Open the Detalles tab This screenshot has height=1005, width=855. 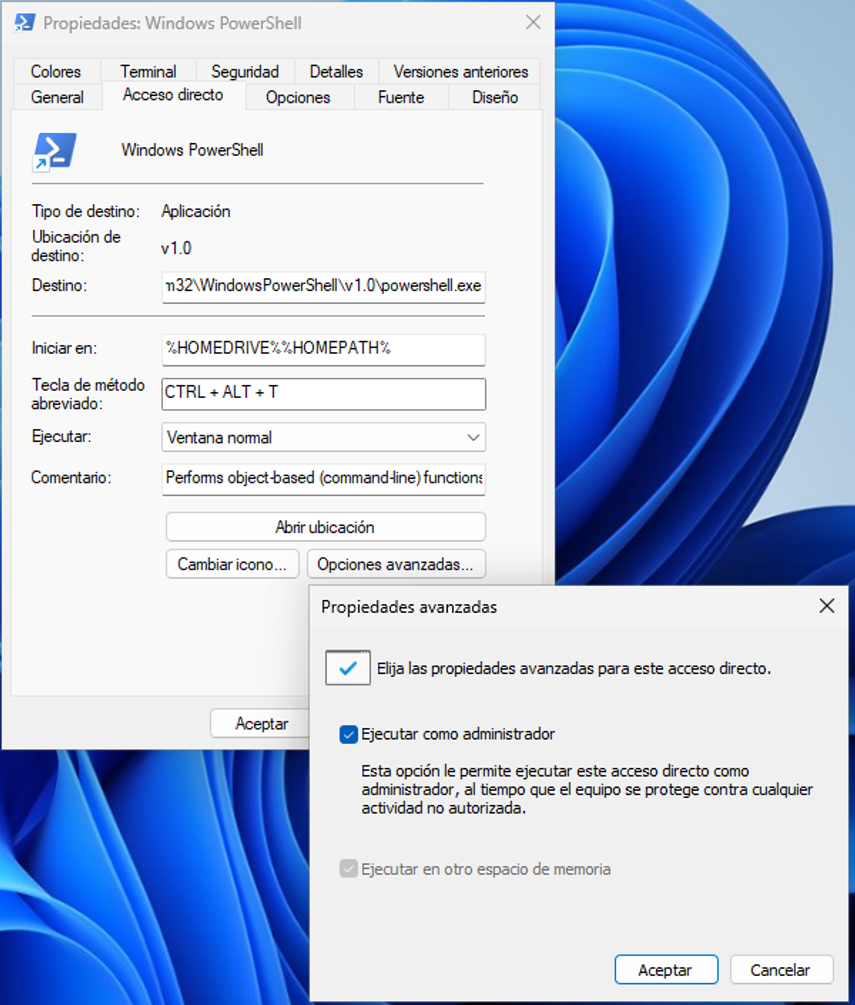pos(336,72)
